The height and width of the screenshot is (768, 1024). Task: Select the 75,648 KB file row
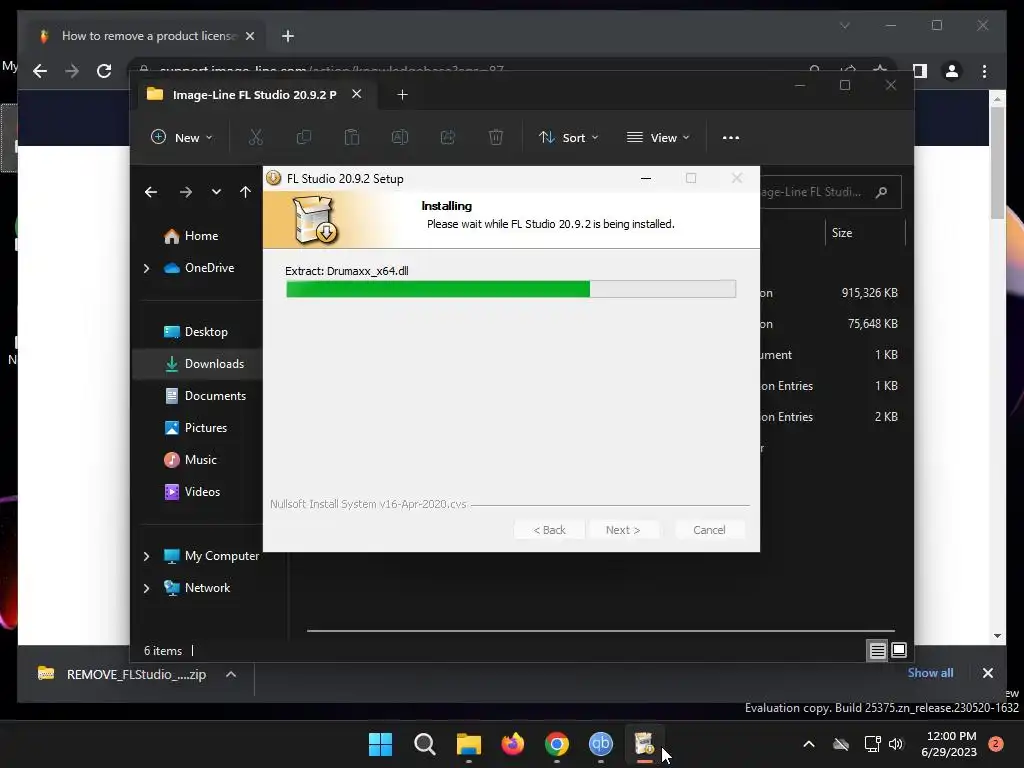tap(831, 324)
